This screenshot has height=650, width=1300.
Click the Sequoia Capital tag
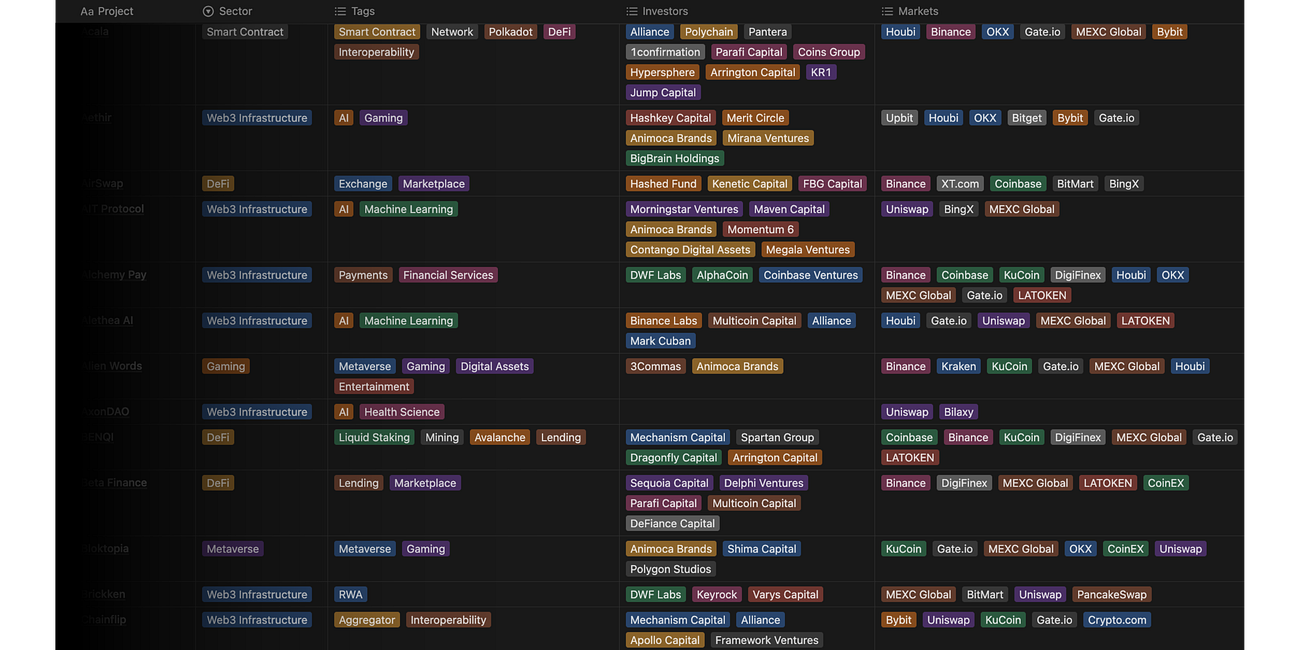[x=669, y=483]
